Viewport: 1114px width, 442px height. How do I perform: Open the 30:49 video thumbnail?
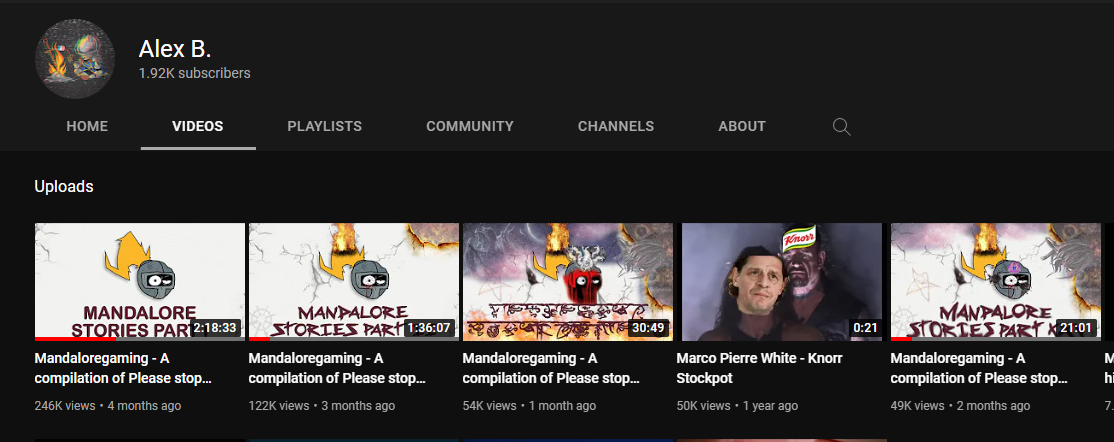[x=568, y=282]
